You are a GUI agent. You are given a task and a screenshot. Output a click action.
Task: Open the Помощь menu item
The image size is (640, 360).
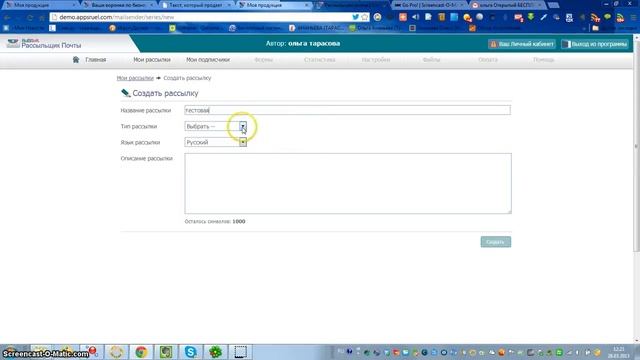(x=544, y=60)
